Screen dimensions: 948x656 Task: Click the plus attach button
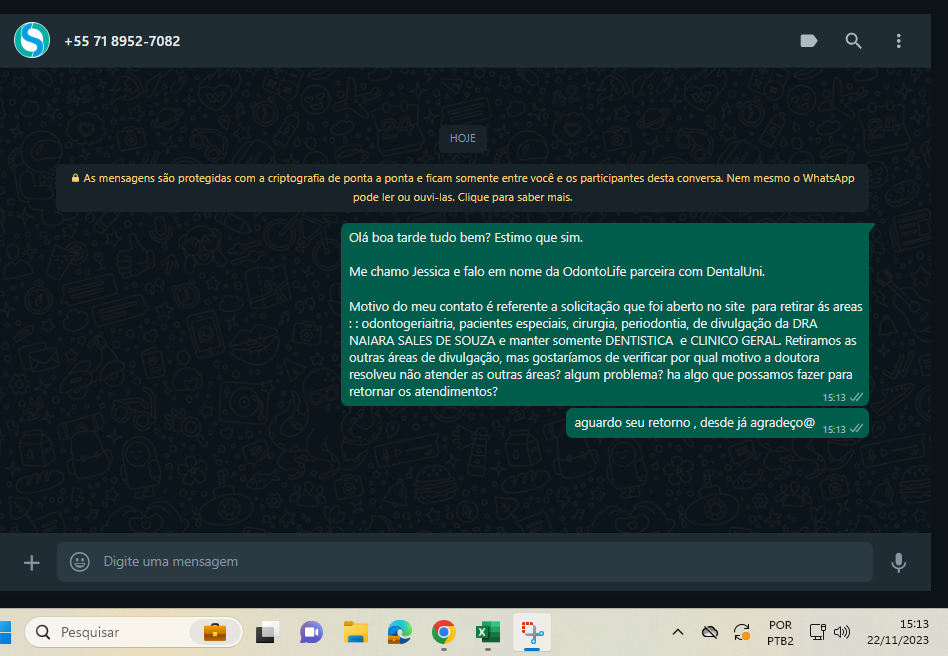click(x=31, y=562)
